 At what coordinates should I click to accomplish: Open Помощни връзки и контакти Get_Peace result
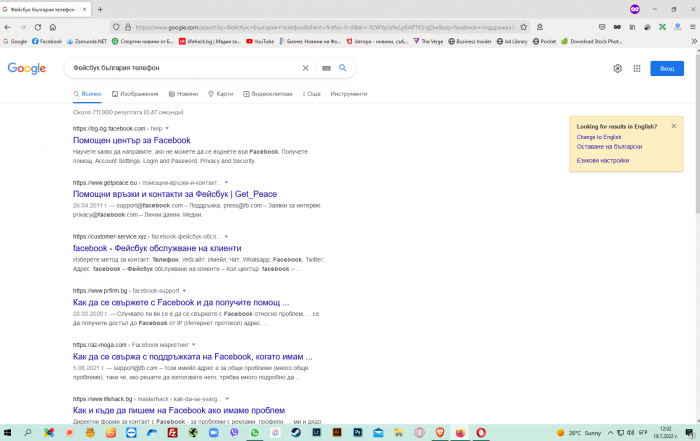(175, 194)
